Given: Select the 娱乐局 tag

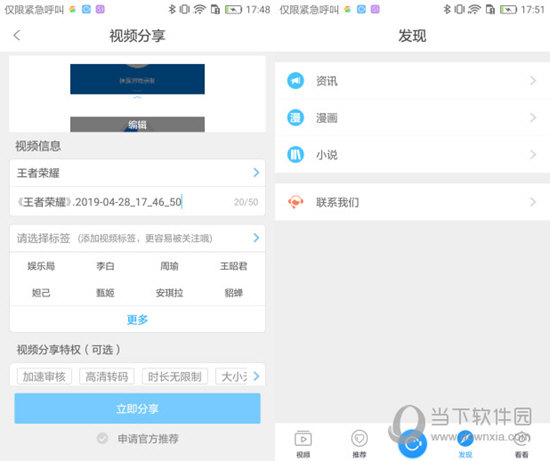Looking at the screenshot, I should (41, 266).
